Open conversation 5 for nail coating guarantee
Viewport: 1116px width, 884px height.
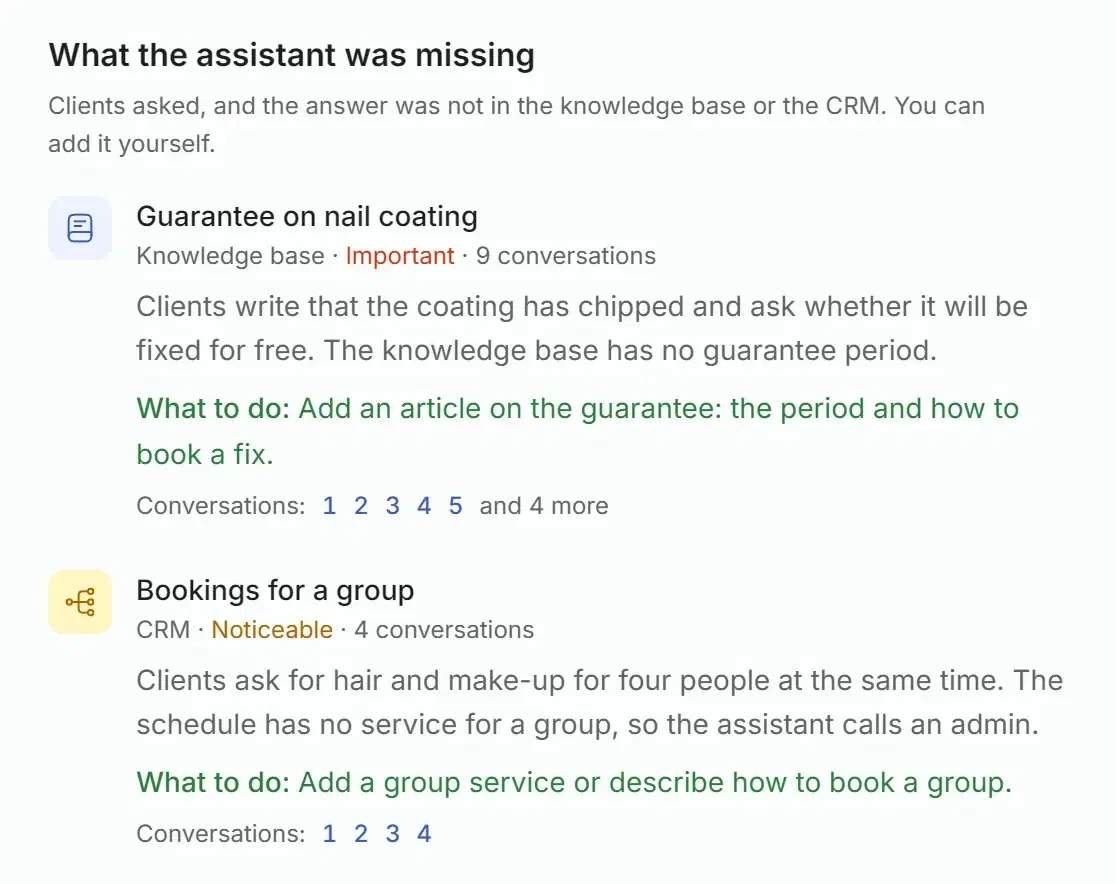click(456, 505)
